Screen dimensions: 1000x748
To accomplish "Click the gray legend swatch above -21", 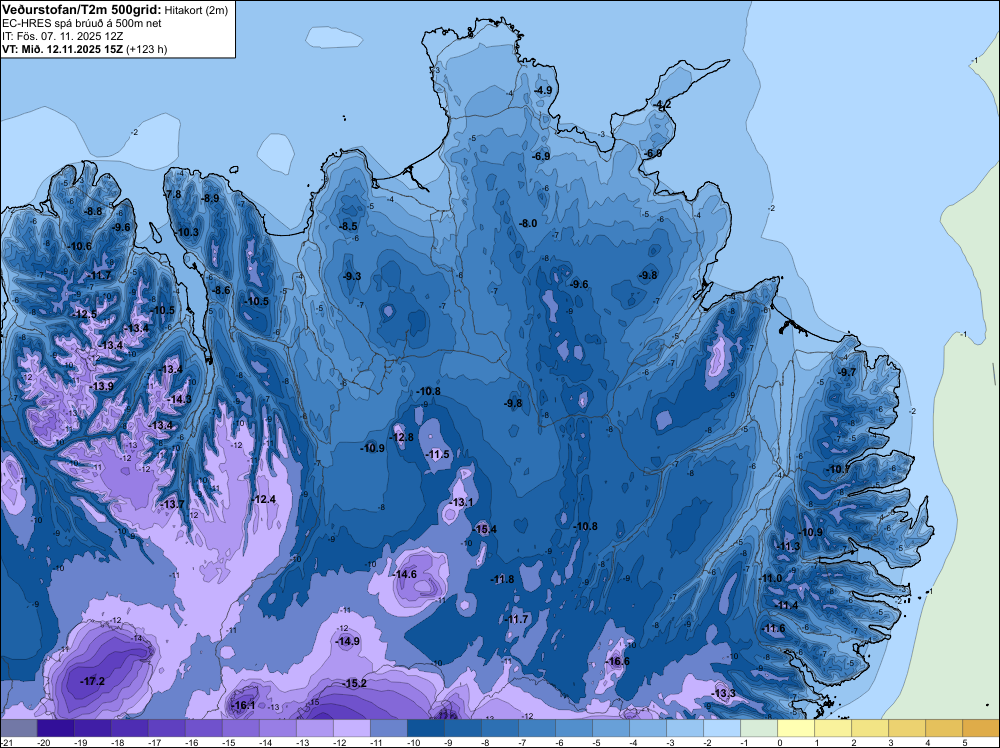I will click(x=18, y=728).
